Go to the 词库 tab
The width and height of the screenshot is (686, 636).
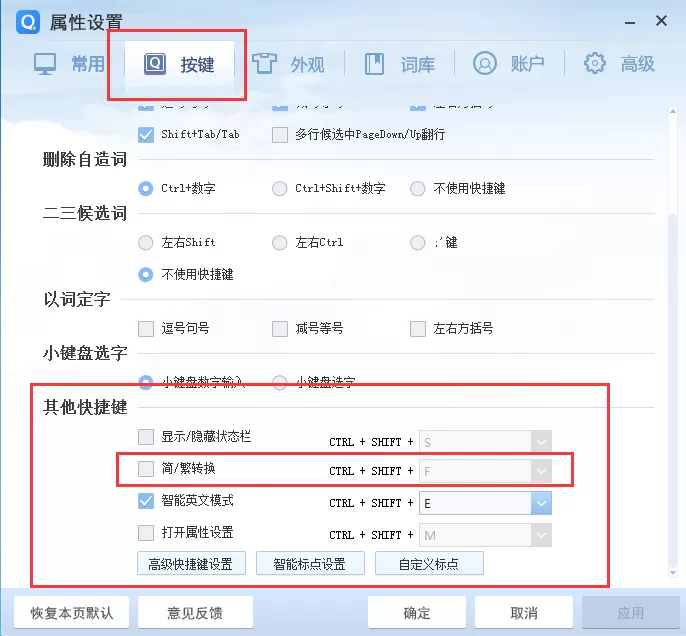pyautogui.click(x=399, y=64)
